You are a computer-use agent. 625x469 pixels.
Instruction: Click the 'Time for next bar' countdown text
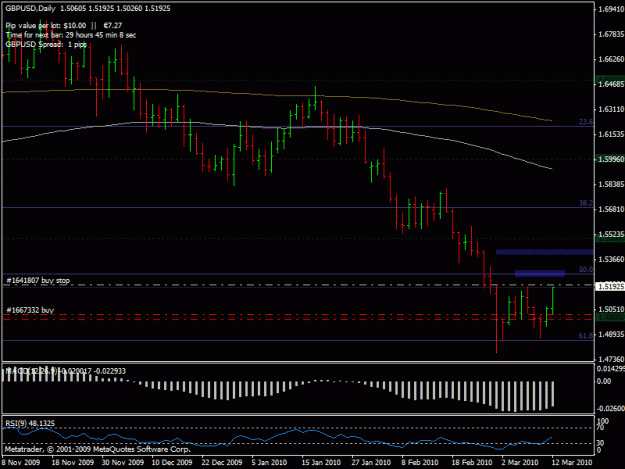point(71,35)
